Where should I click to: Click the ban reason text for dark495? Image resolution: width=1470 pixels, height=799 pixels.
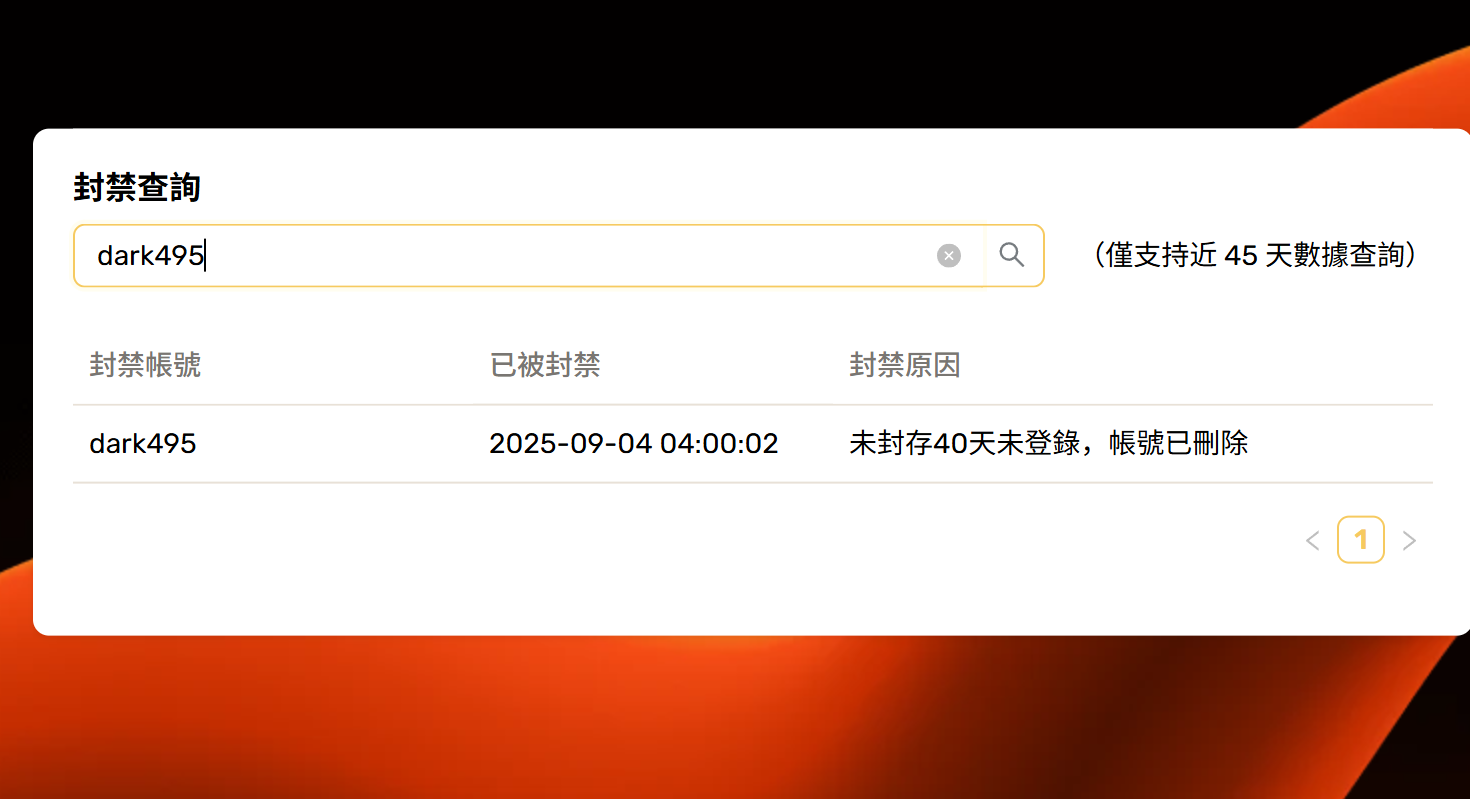click(1048, 443)
